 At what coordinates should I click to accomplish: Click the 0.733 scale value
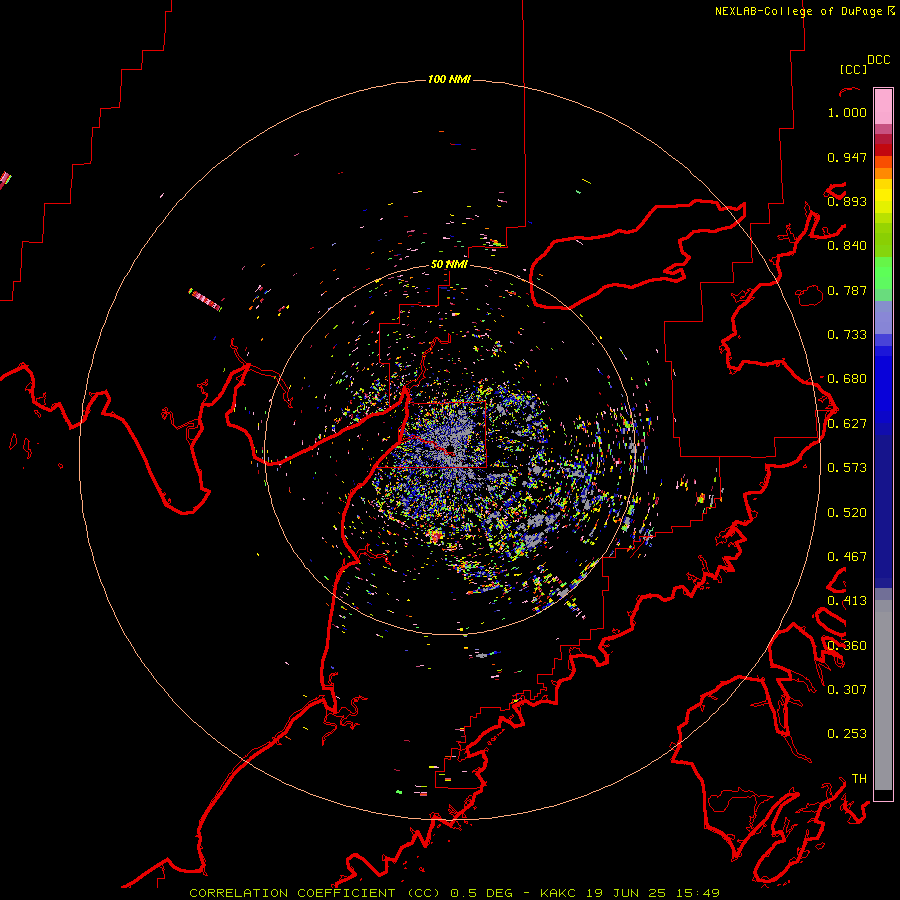(x=847, y=335)
